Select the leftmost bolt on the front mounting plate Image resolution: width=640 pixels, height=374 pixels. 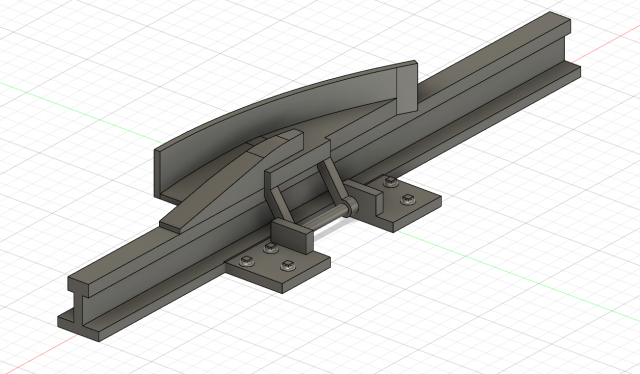247,261
